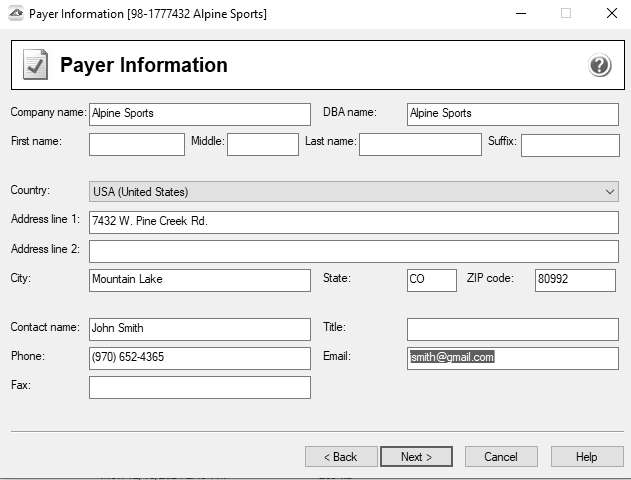The height and width of the screenshot is (480, 631).
Task: Click the ZIP code field
Action: (575, 280)
